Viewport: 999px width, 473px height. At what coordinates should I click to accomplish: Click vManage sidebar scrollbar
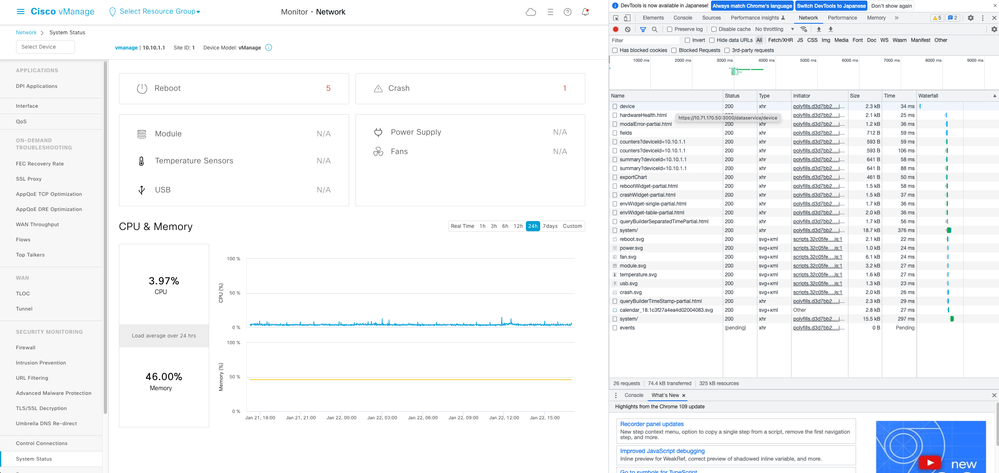[x=105, y=236]
